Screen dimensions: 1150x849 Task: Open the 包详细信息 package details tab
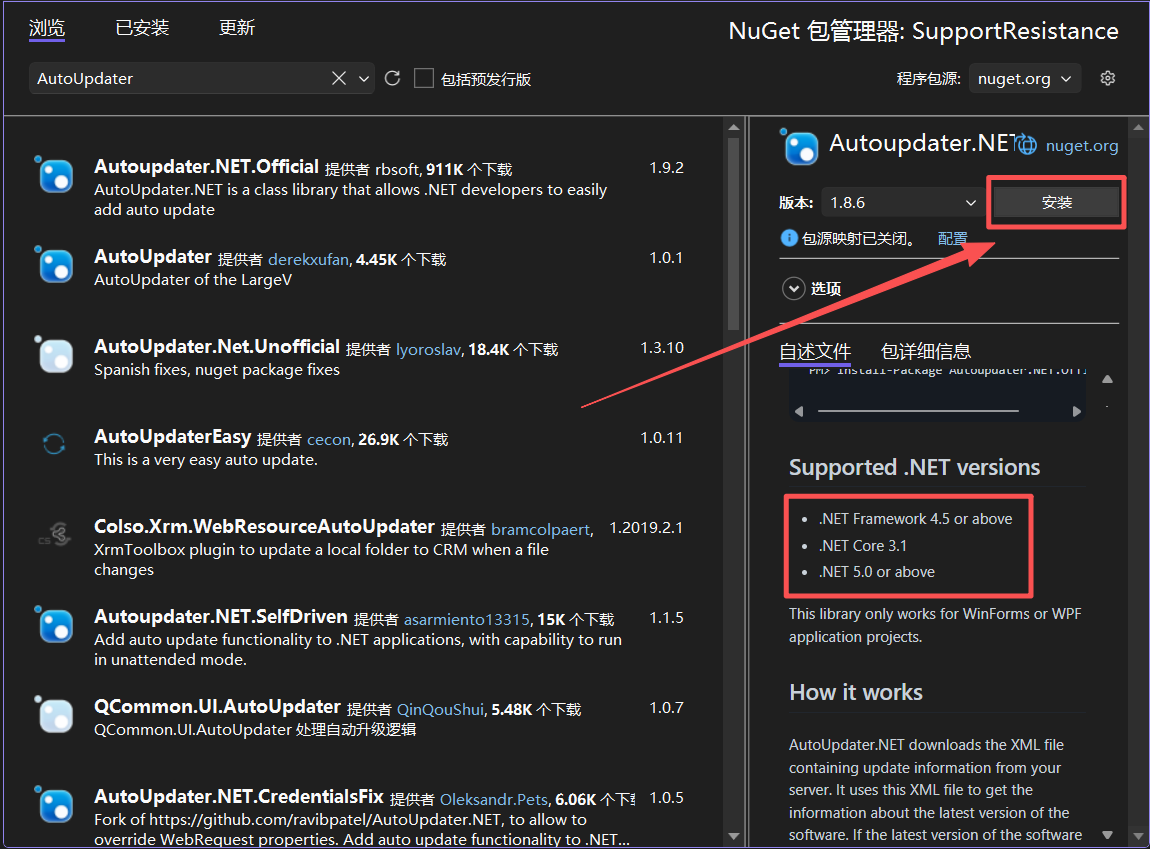[926, 351]
